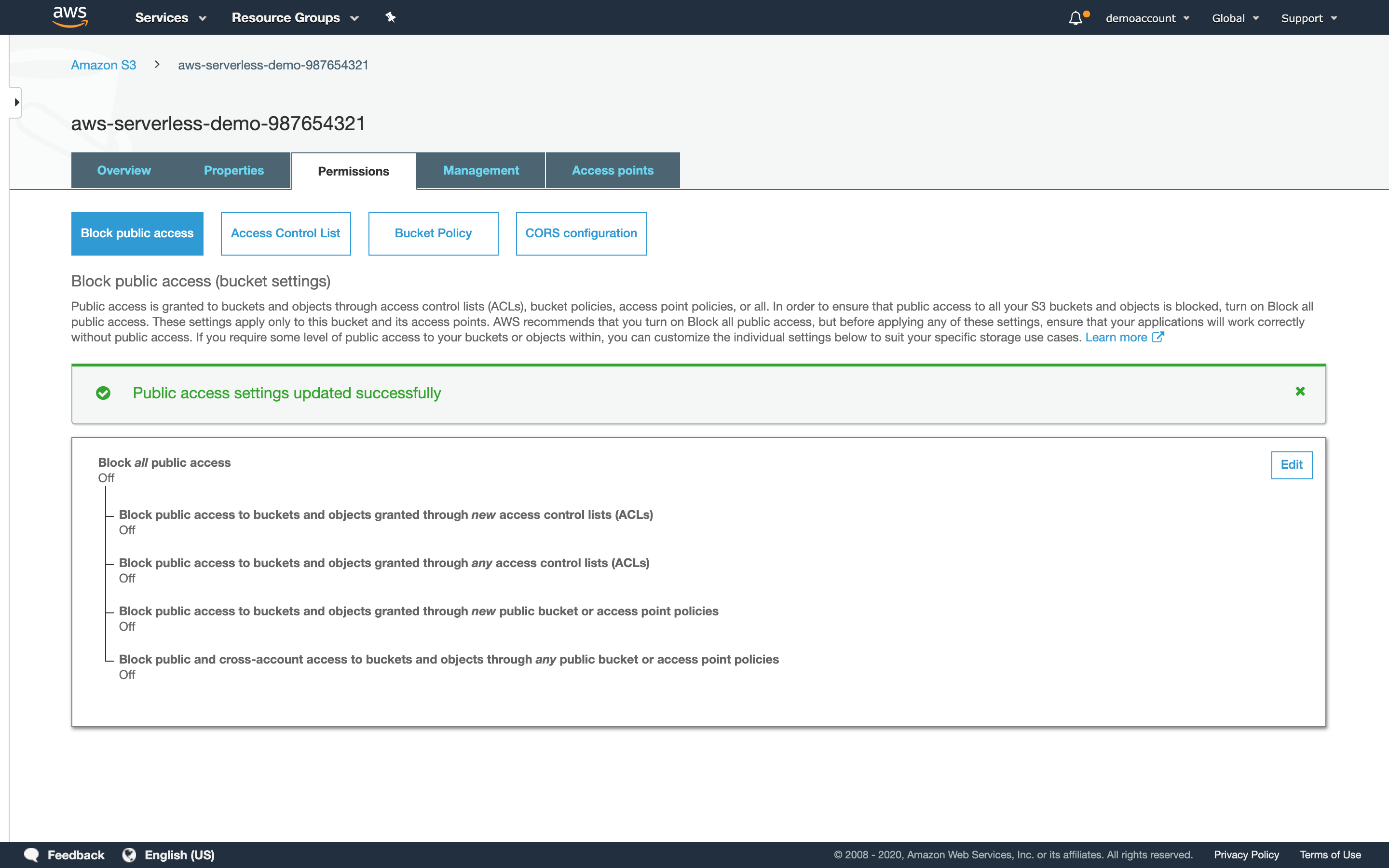Click the new public bucket policies setting text
The width and height of the screenshot is (1389, 868).
tap(419, 611)
